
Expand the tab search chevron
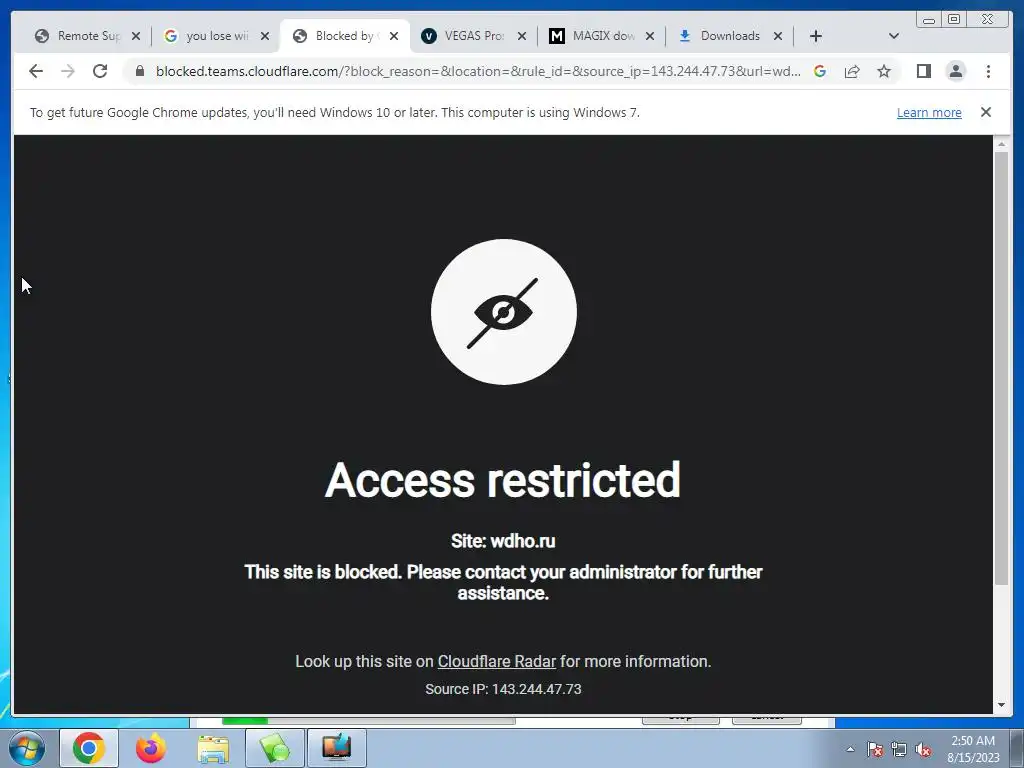893,36
